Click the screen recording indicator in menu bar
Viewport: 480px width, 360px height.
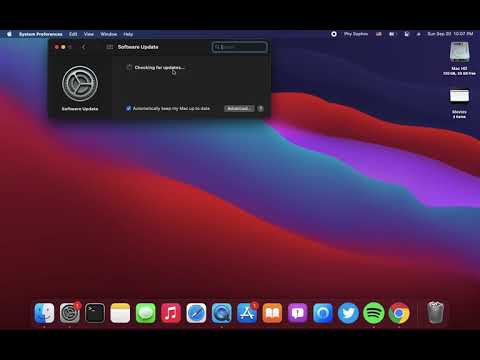334,34
